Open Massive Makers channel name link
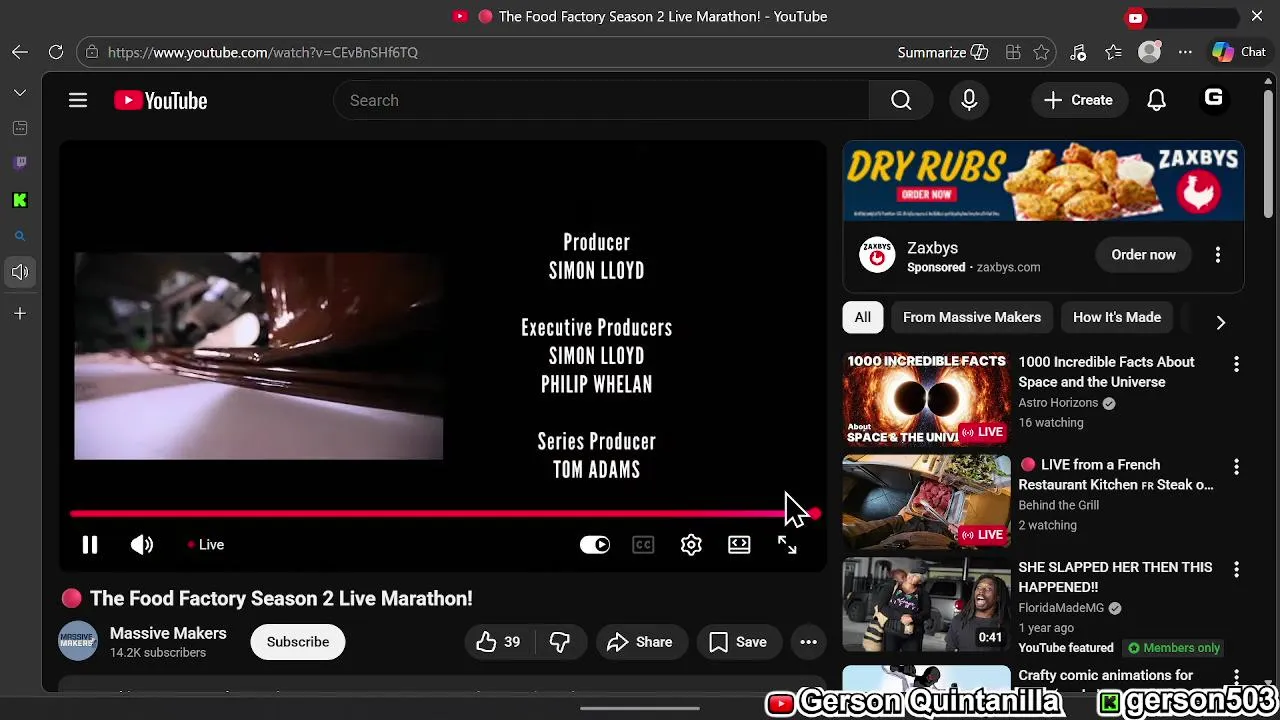Viewport: 1280px width, 720px height. coord(168,633)
